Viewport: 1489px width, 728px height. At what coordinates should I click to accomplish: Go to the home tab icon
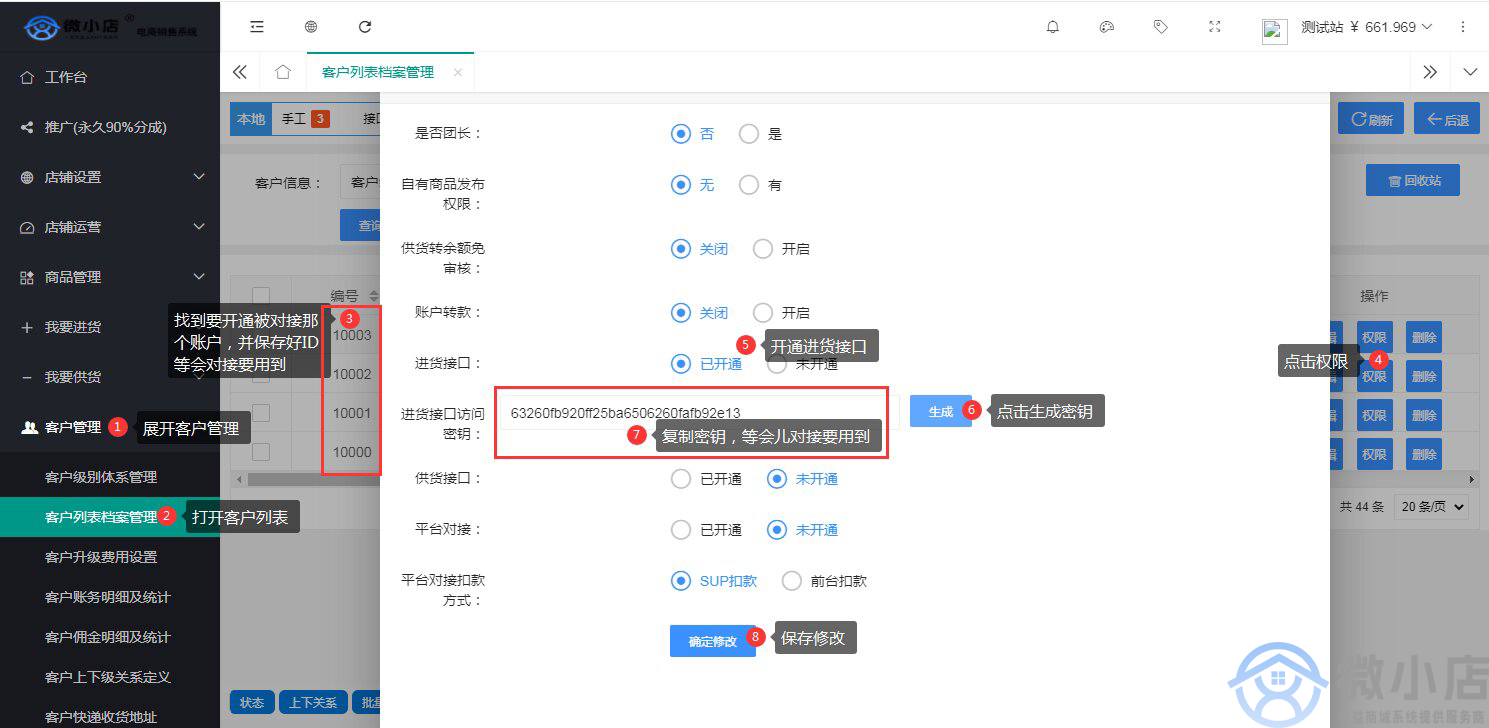pos(283,72)
